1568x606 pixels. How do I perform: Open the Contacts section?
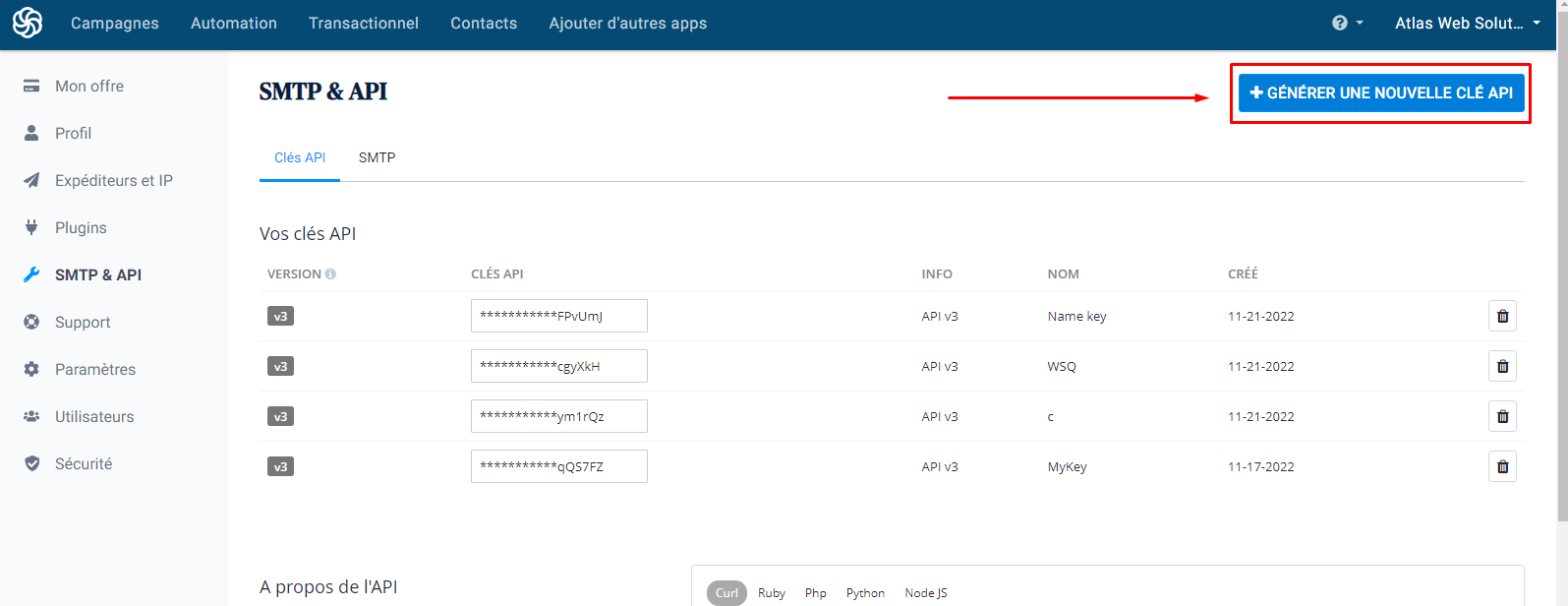(x=484, y=23)
